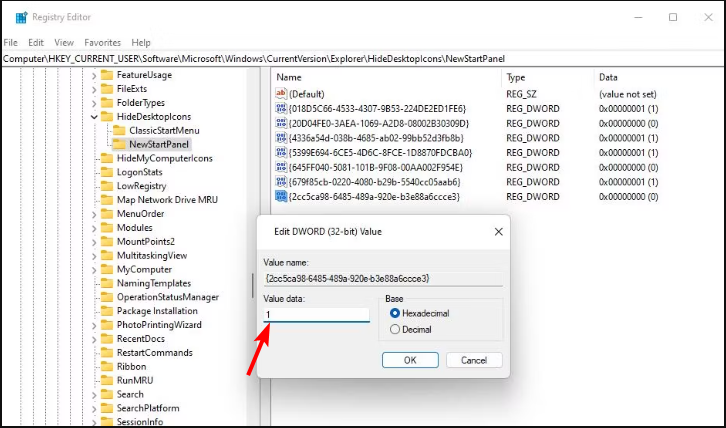Open the Favorites menu

102,43
